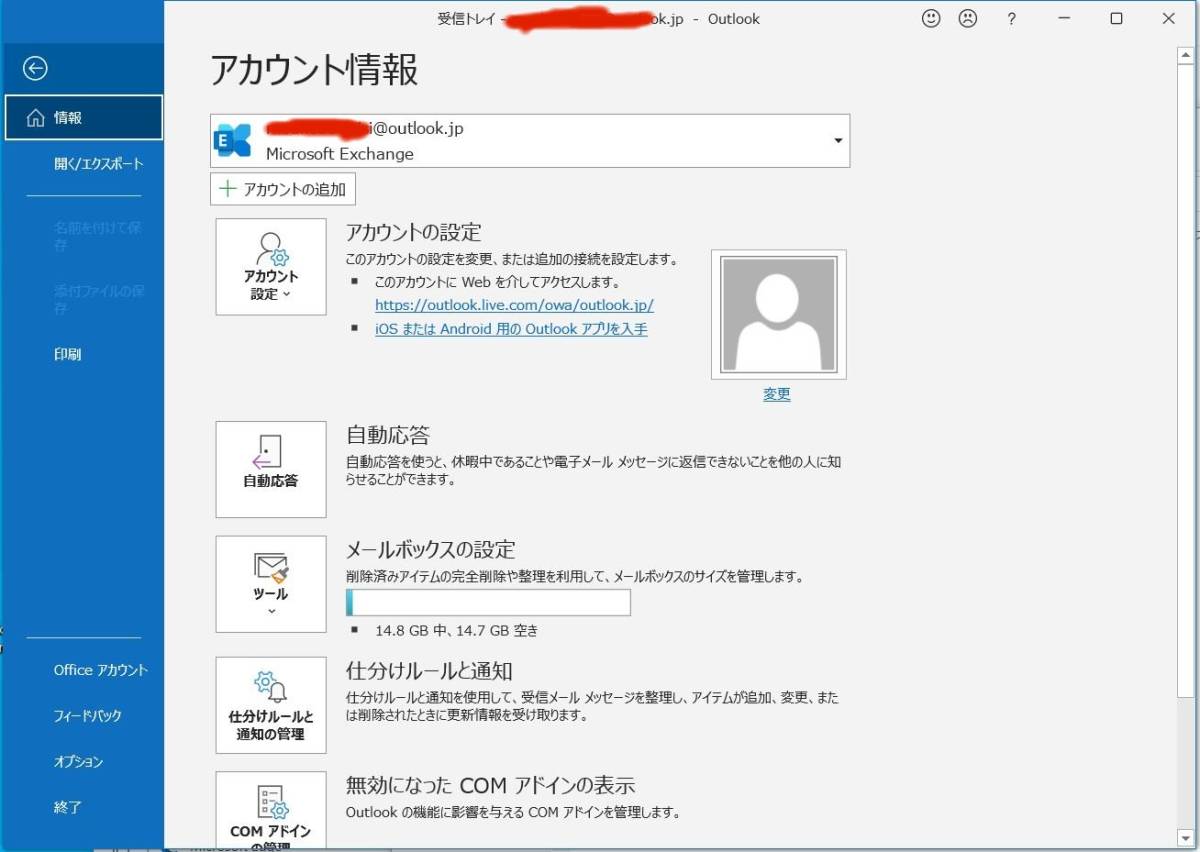1200x852 pixels.
Task: Expand the アカウント設定 dropdown button
Action: click(x=271, y=267)
